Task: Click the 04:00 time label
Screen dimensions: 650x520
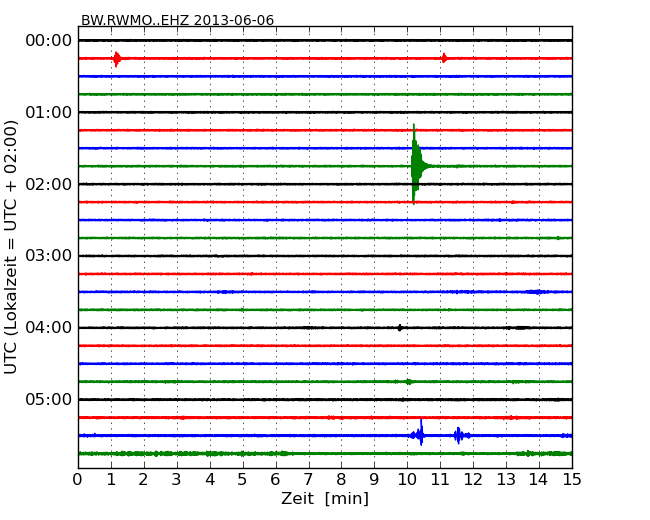Action: tap(49, 328)
